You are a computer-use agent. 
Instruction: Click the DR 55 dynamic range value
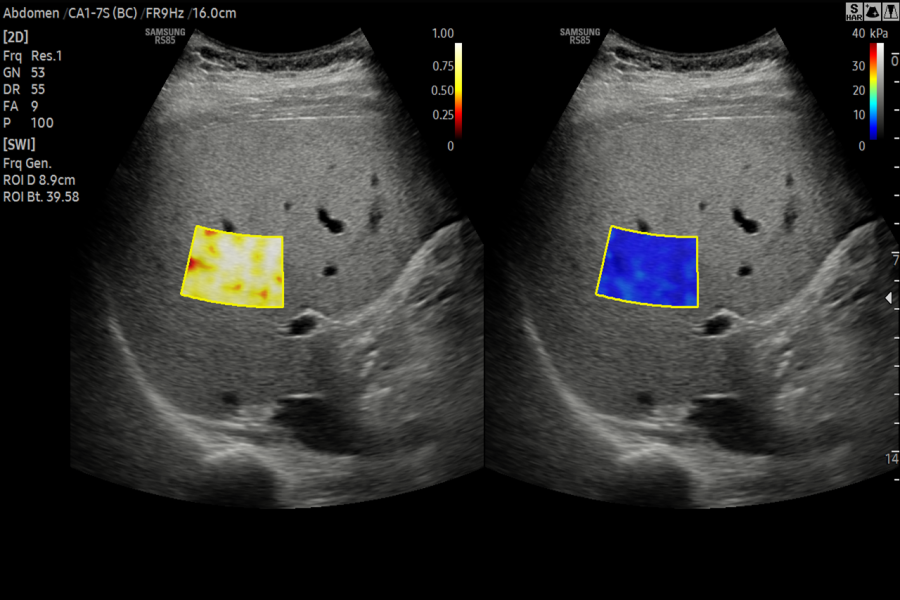pyautogui.click(x=24, y=90)
